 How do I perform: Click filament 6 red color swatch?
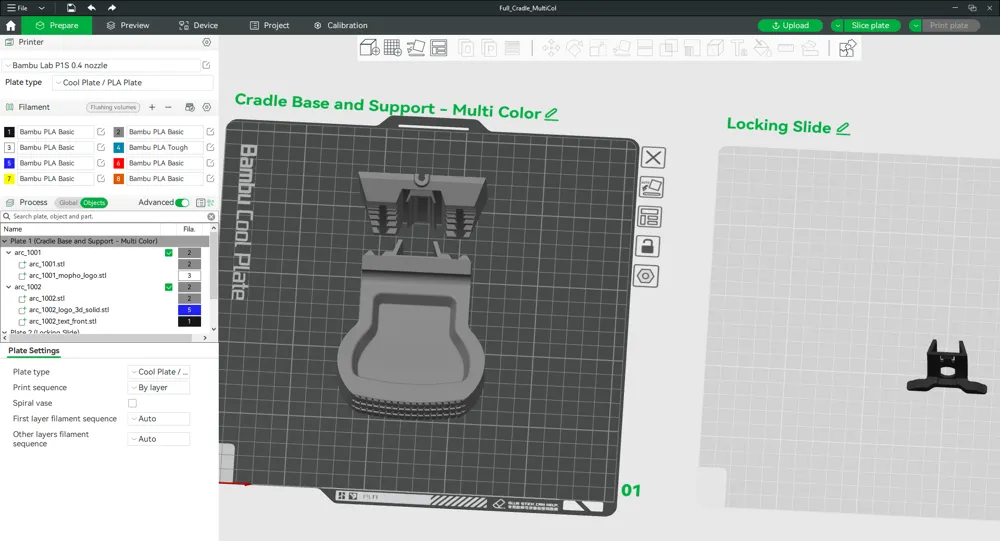pos(119,163)
